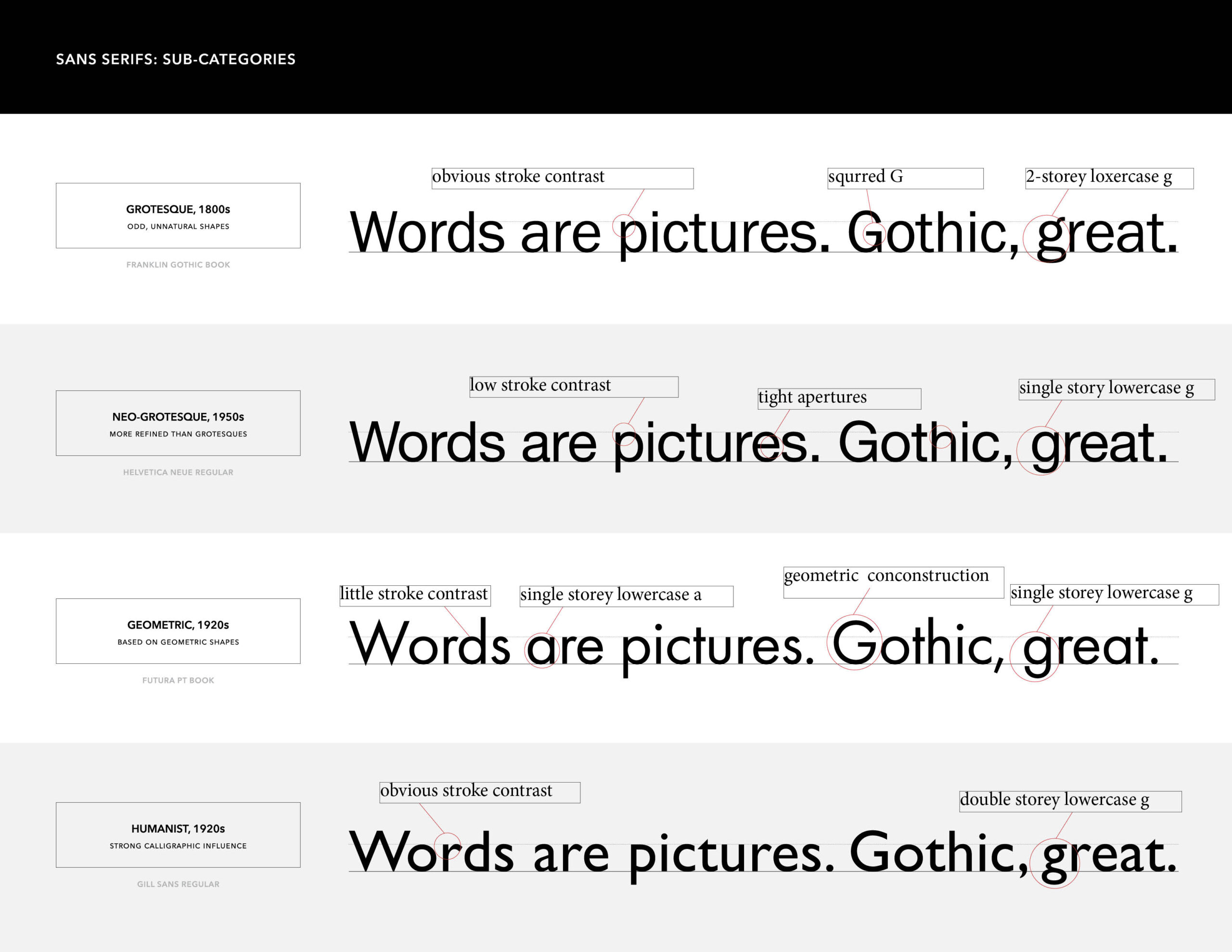Click the "squrred G" annotation field
The height and width of the screenshot is (952, 1232).
coord(905,179)
